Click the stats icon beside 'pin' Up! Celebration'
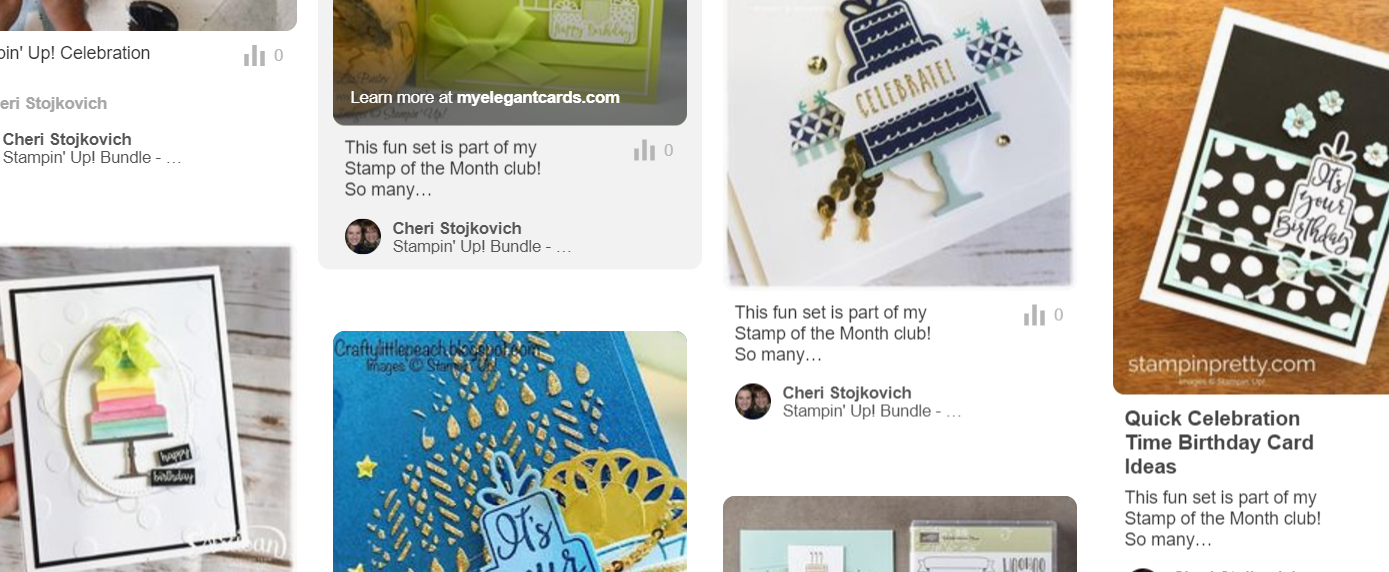This screenshot has height=572, width=1389. coord(254,56)
